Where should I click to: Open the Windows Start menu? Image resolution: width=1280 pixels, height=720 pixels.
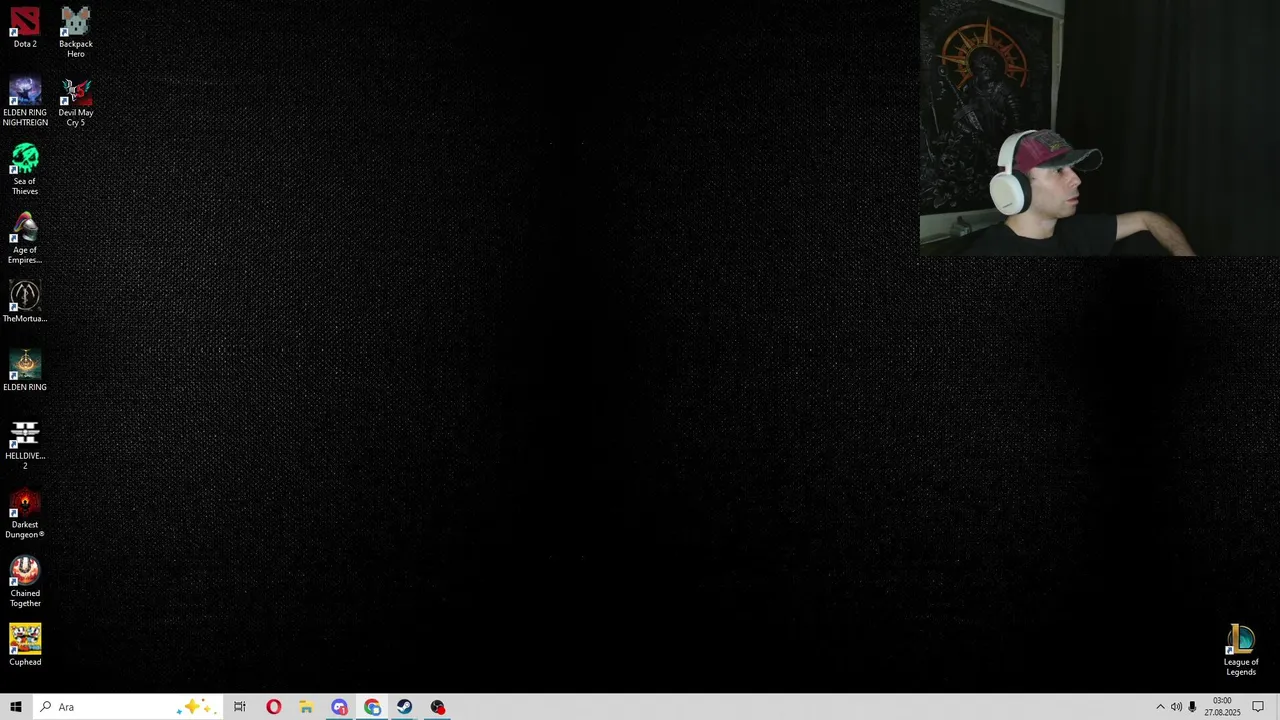tap(16, 707)
